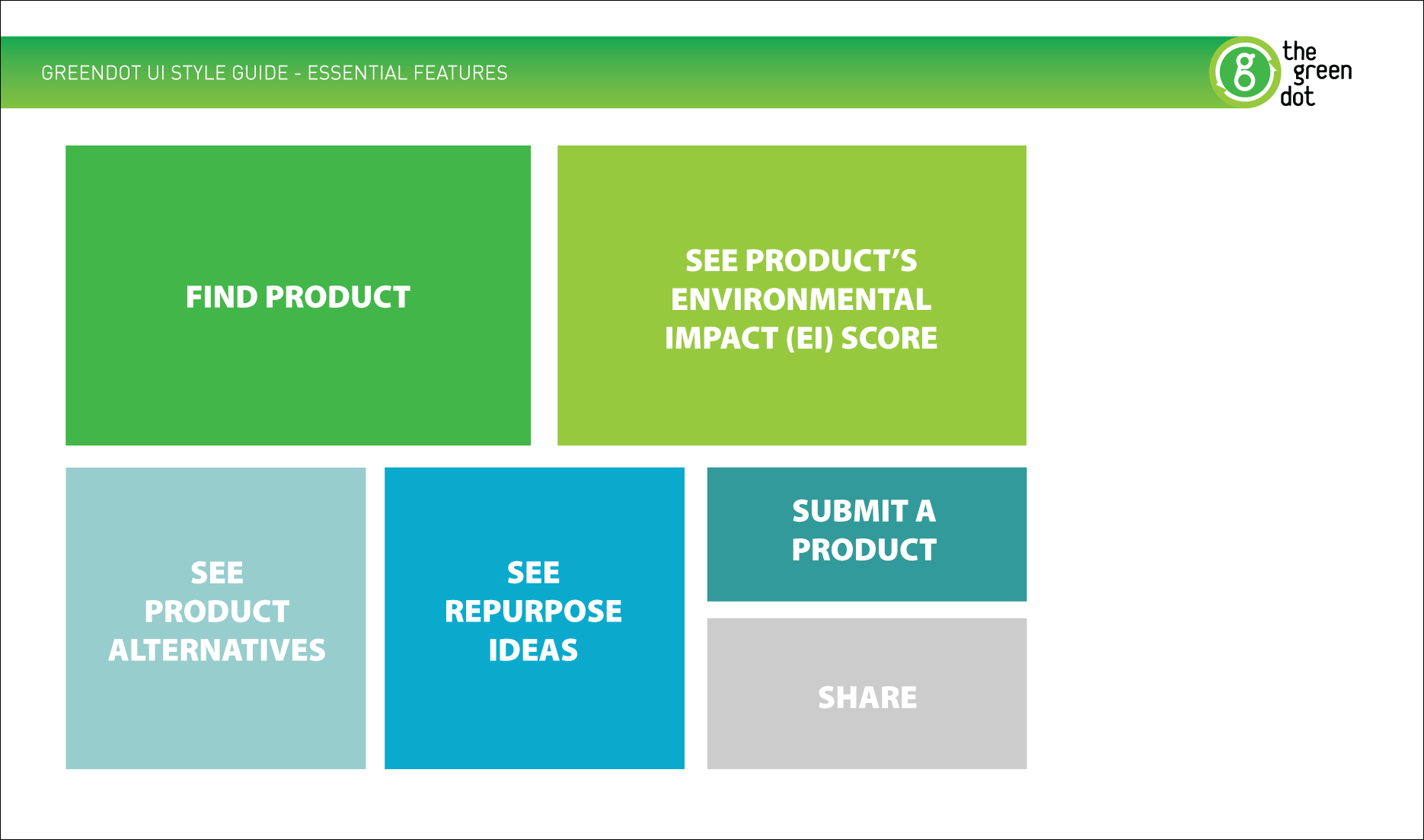The image size is (1424, 840).
Task: Select the SEE PRODUCT ALTERNATIVES tile
Action: [216, 618]
